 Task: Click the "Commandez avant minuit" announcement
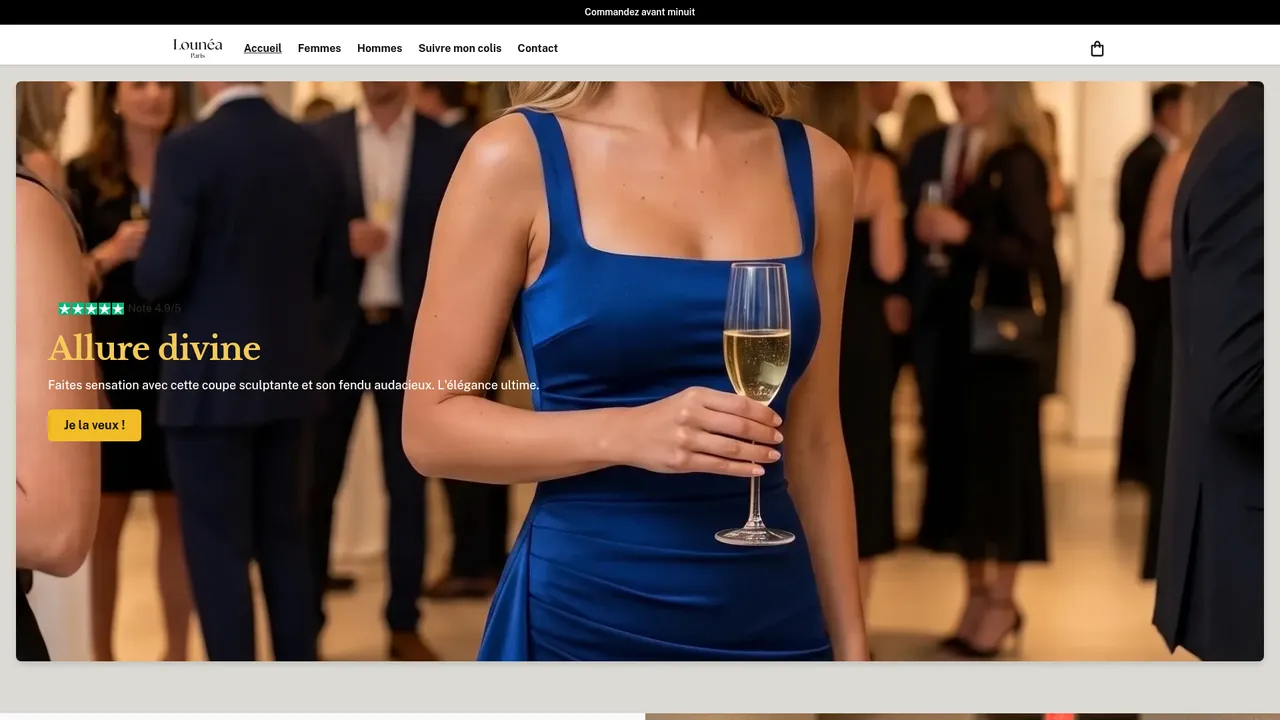(640, 12)
